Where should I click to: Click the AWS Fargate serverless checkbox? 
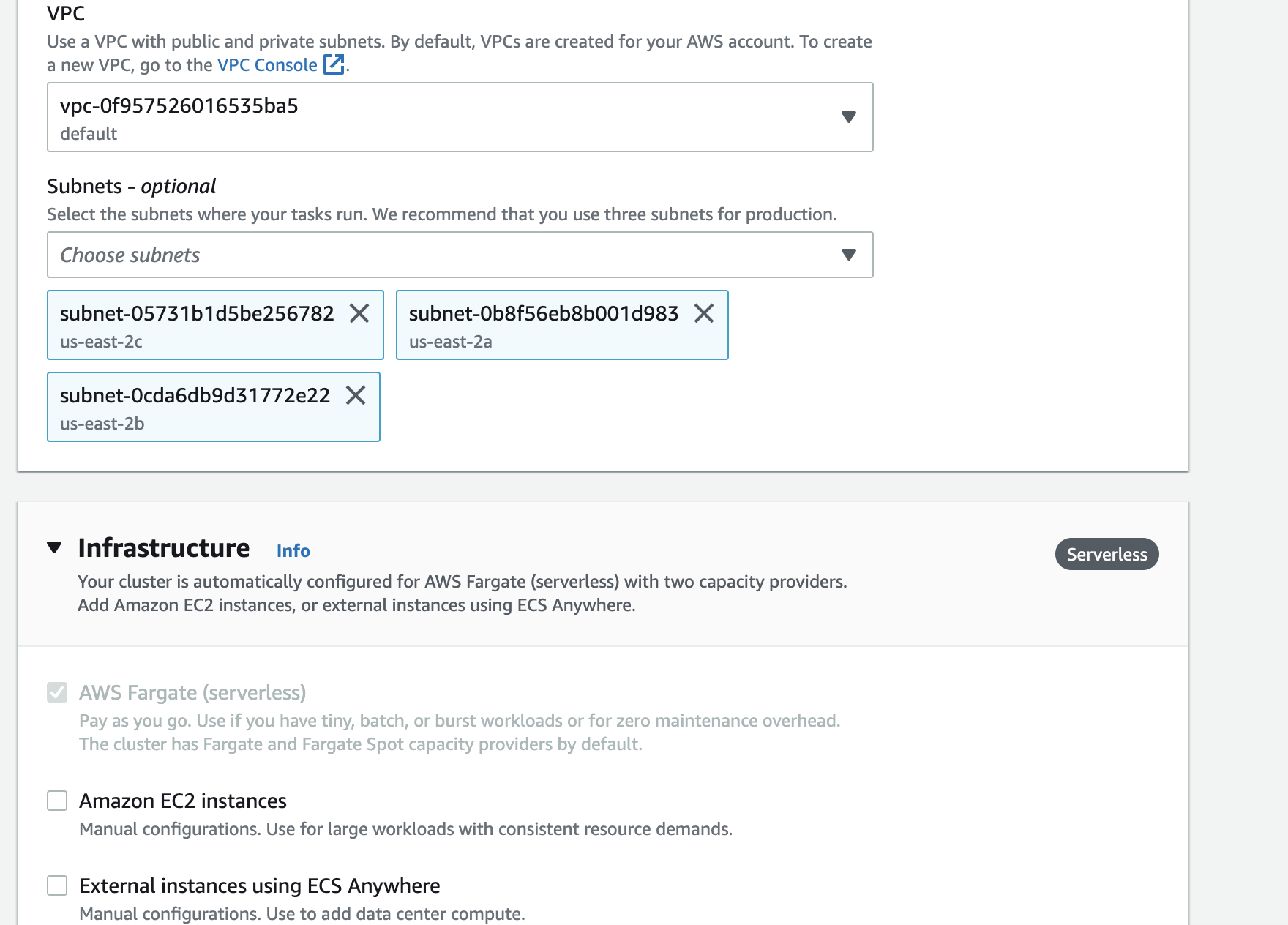[x=57, y=693]
